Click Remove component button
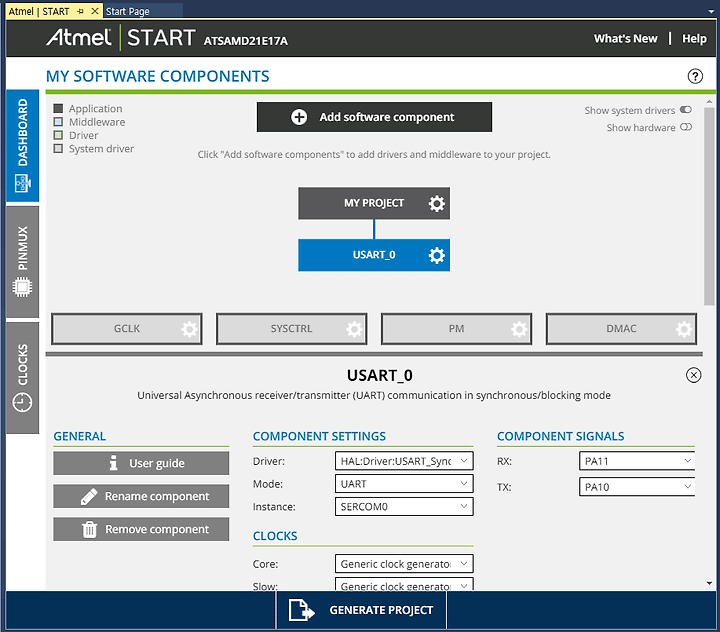The width and height of the screenshot is (720, 632). click(141, 529)
